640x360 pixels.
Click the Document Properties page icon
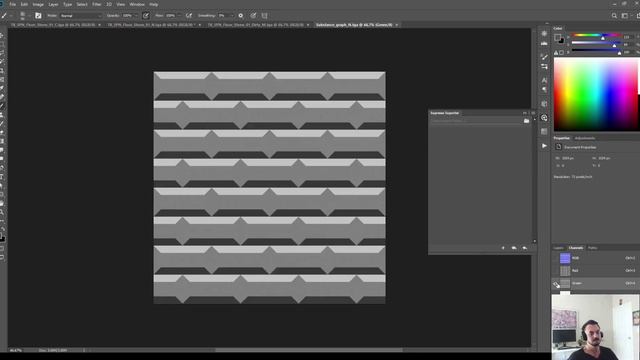coord(558,147)
